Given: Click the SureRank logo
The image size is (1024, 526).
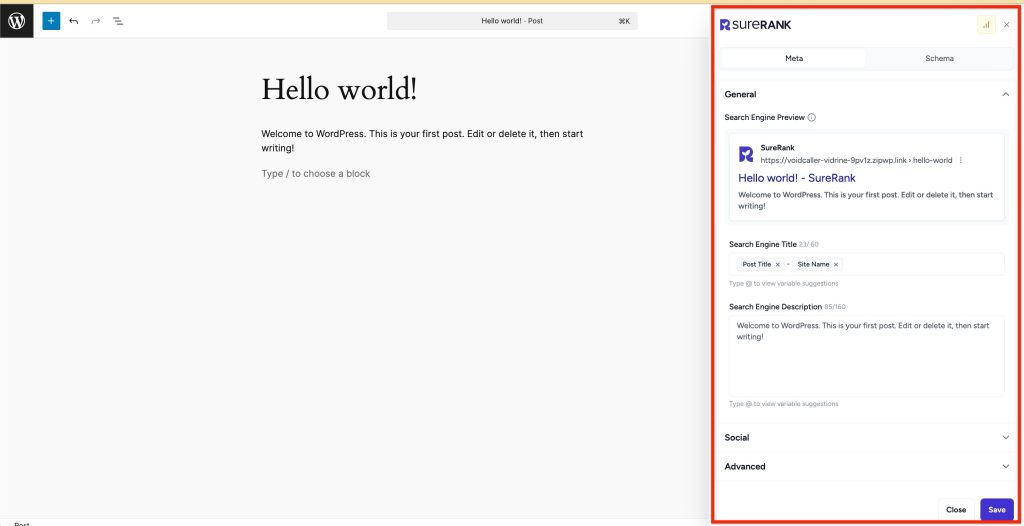Looking at the screenshot, I should pos(755,25).
